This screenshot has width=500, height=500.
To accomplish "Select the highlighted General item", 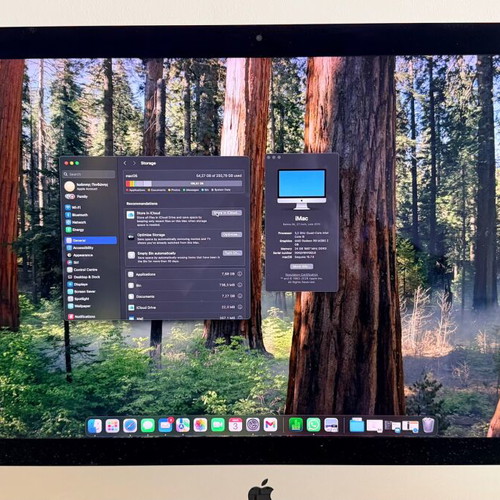I will click(90, 240).
